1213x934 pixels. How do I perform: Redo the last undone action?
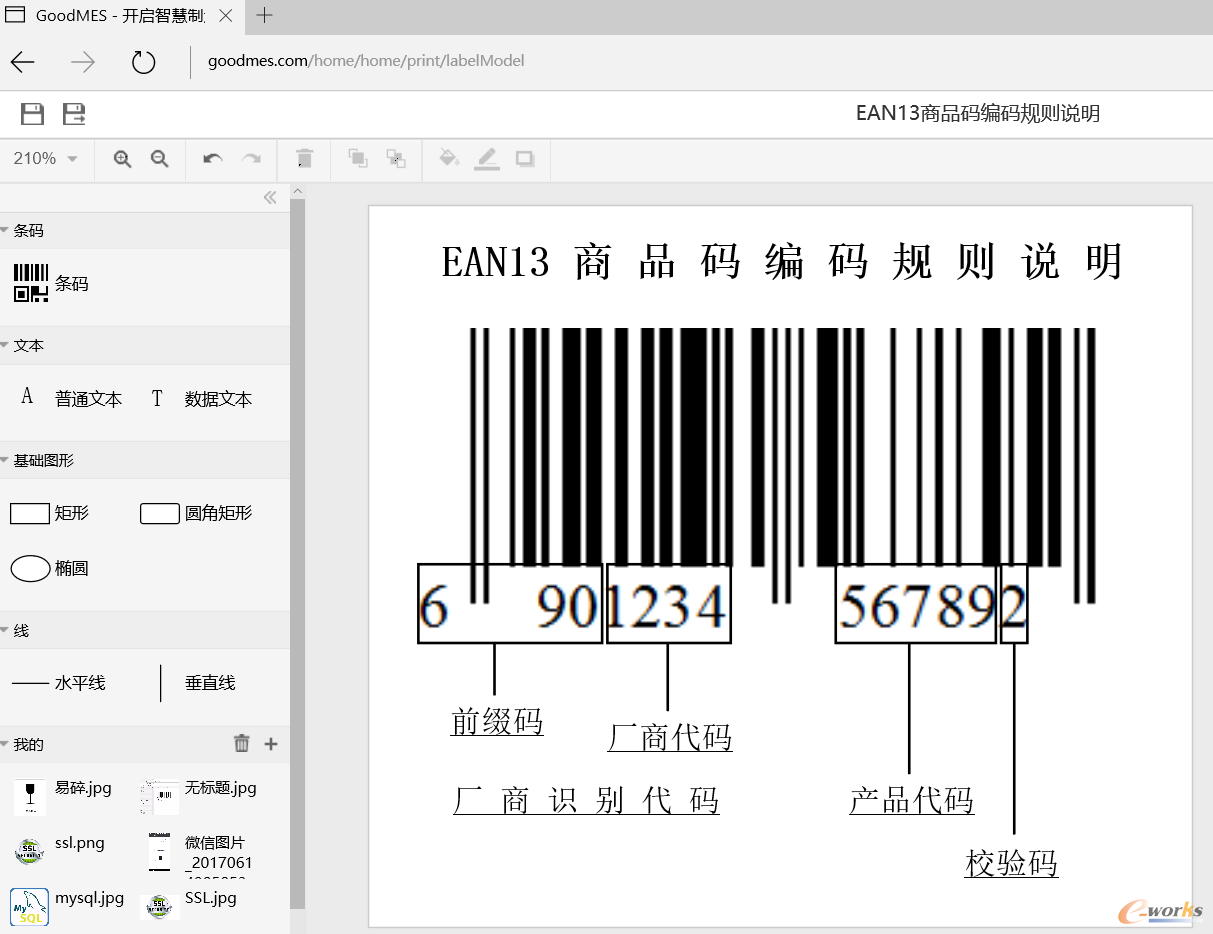click(x=252, y=159)
